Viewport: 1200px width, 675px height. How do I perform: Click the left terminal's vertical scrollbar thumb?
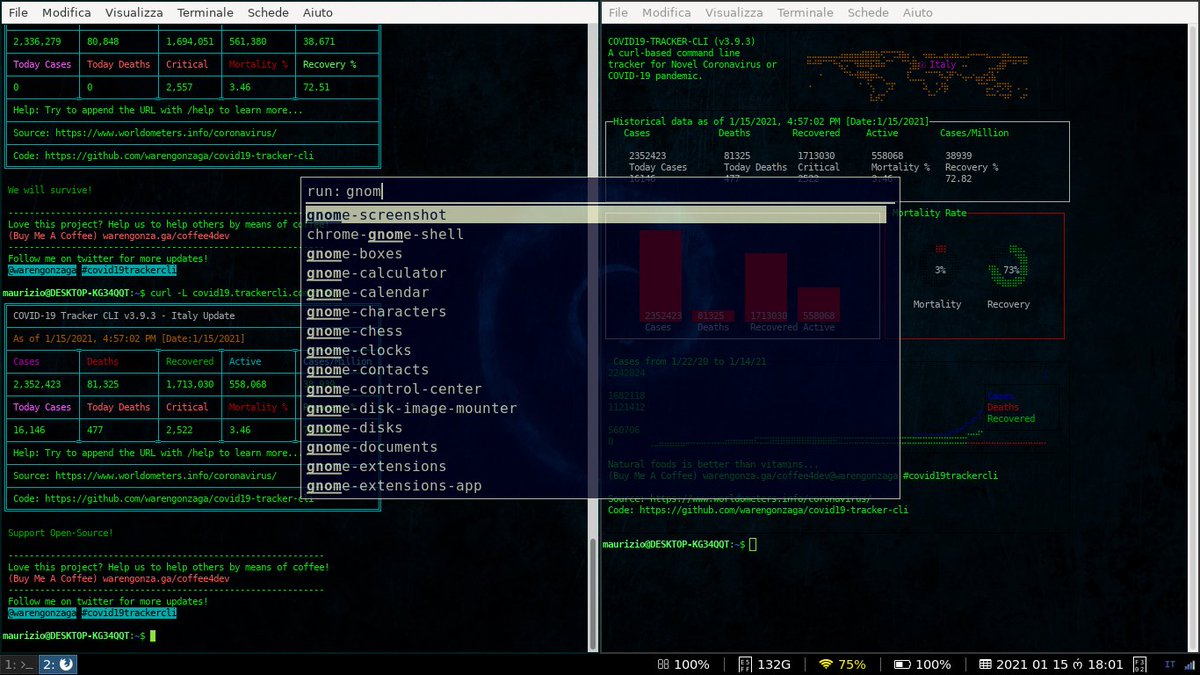tap(595, 595)
